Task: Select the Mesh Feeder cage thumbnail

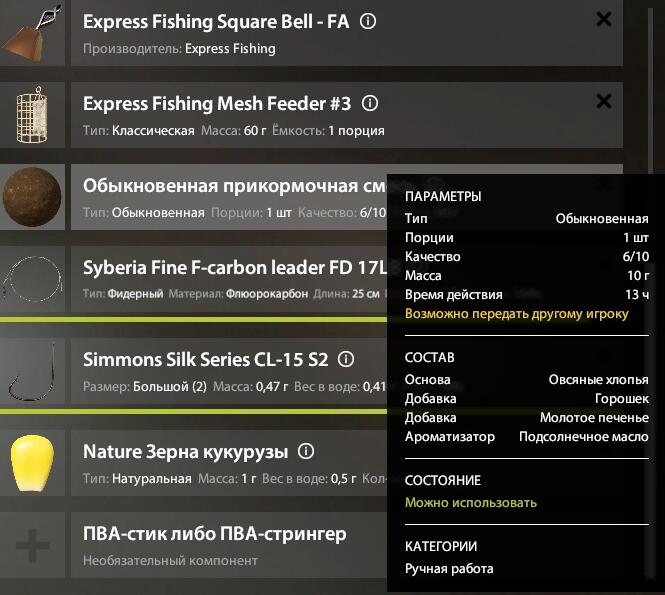Action: [32, 115]
